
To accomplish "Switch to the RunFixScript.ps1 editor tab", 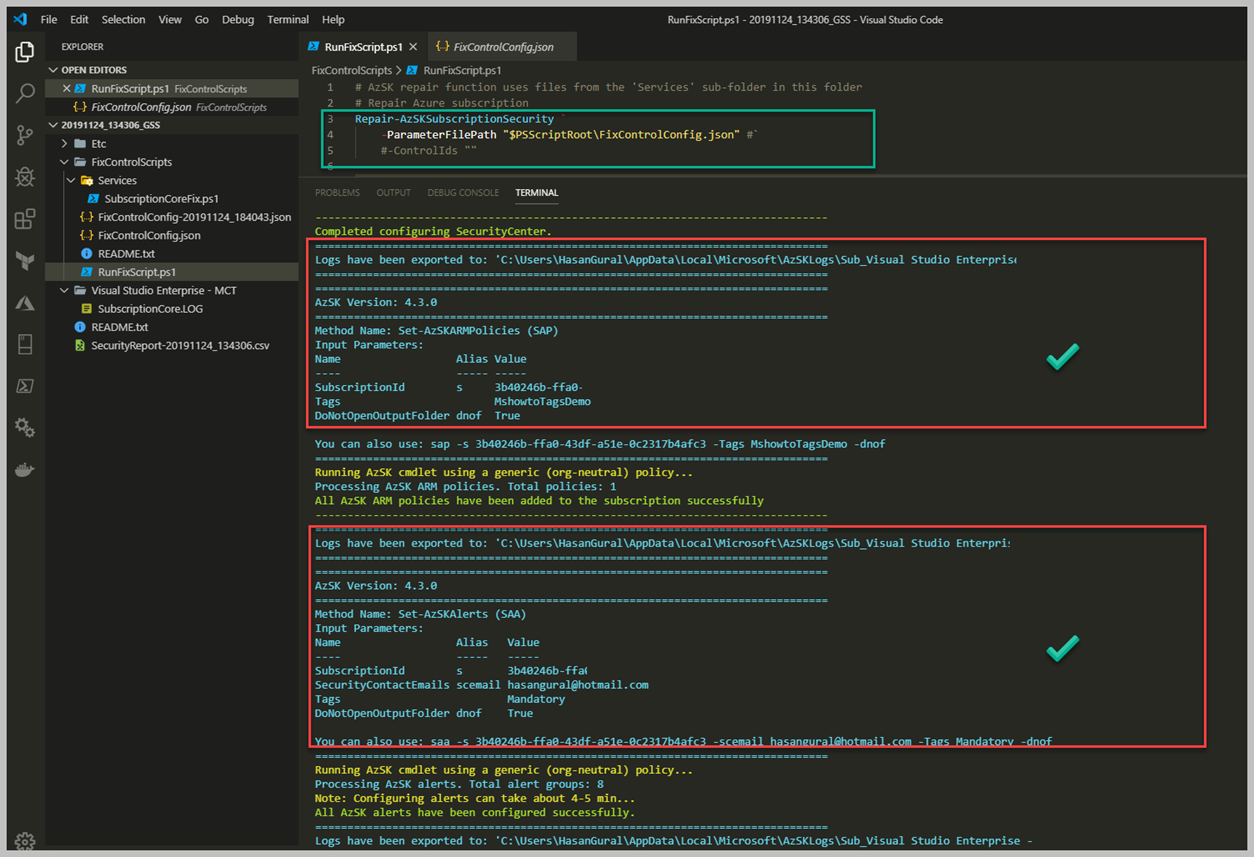I will (363, 47).
